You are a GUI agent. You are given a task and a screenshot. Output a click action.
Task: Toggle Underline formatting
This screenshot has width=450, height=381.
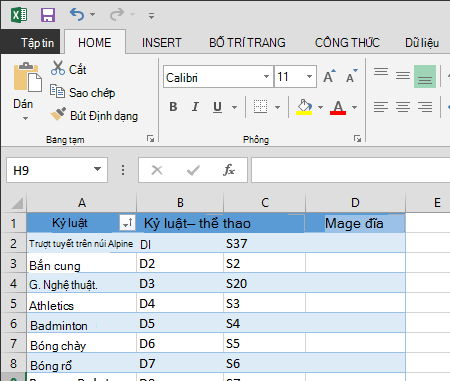point(217,107)
